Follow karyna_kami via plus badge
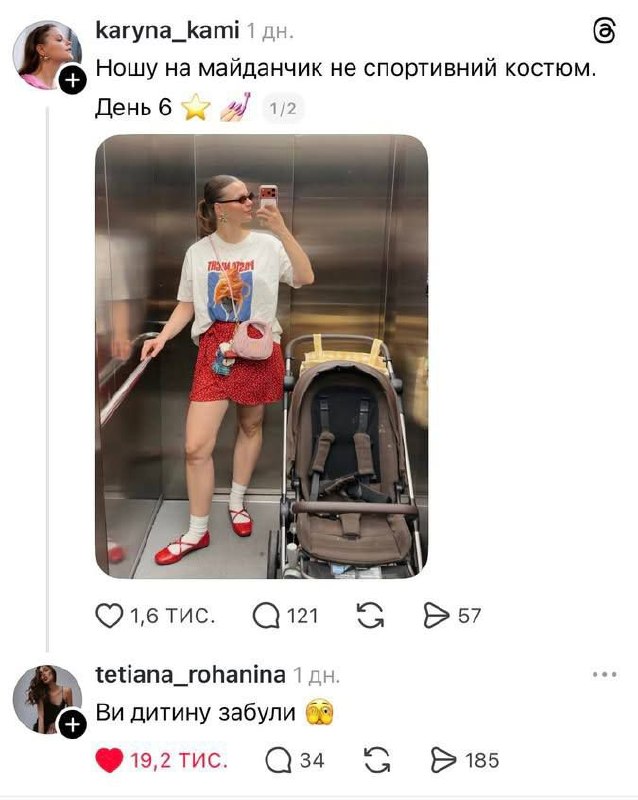 tap(73, 80)
